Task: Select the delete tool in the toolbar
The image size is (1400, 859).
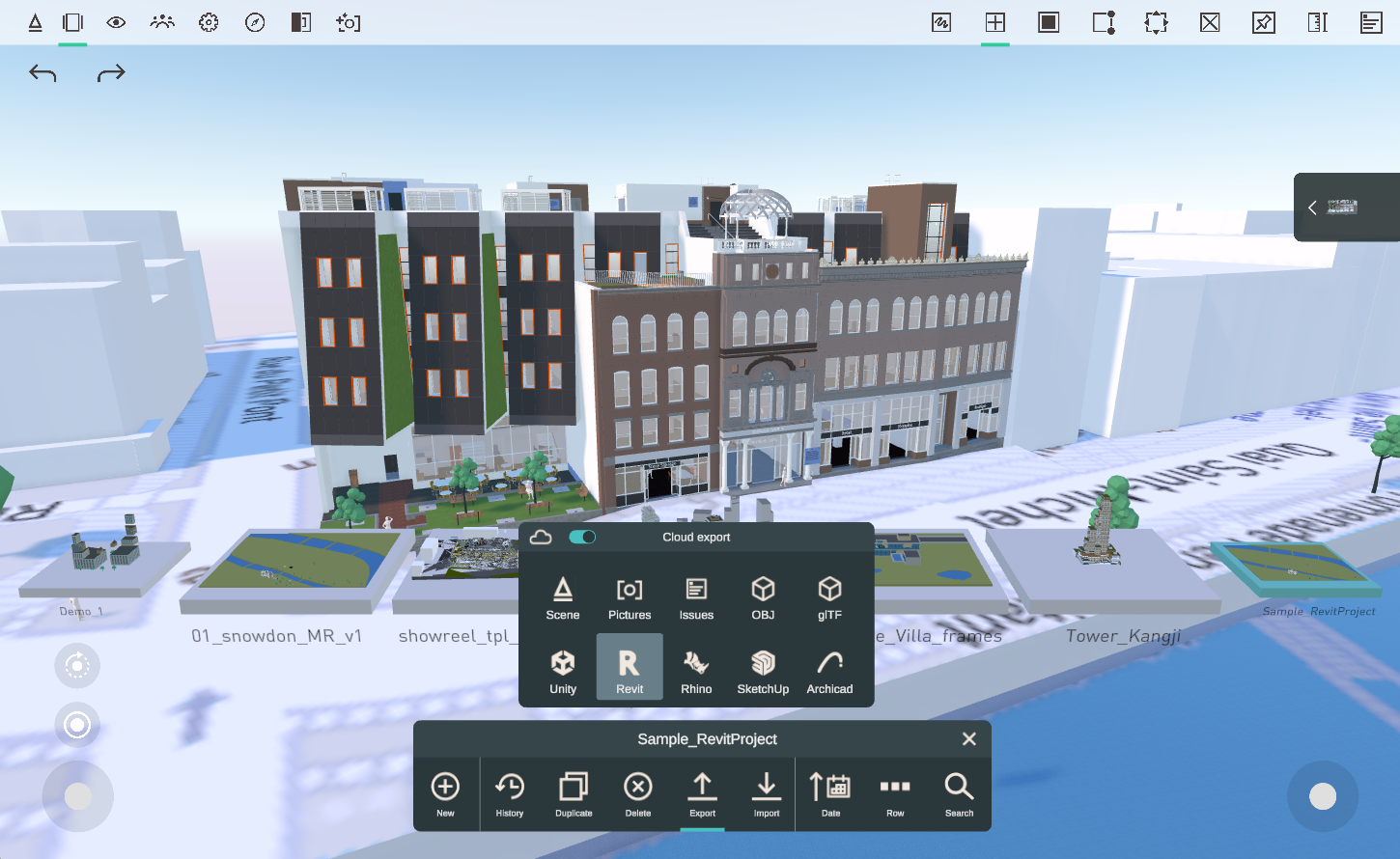Action: [1210, 21]
